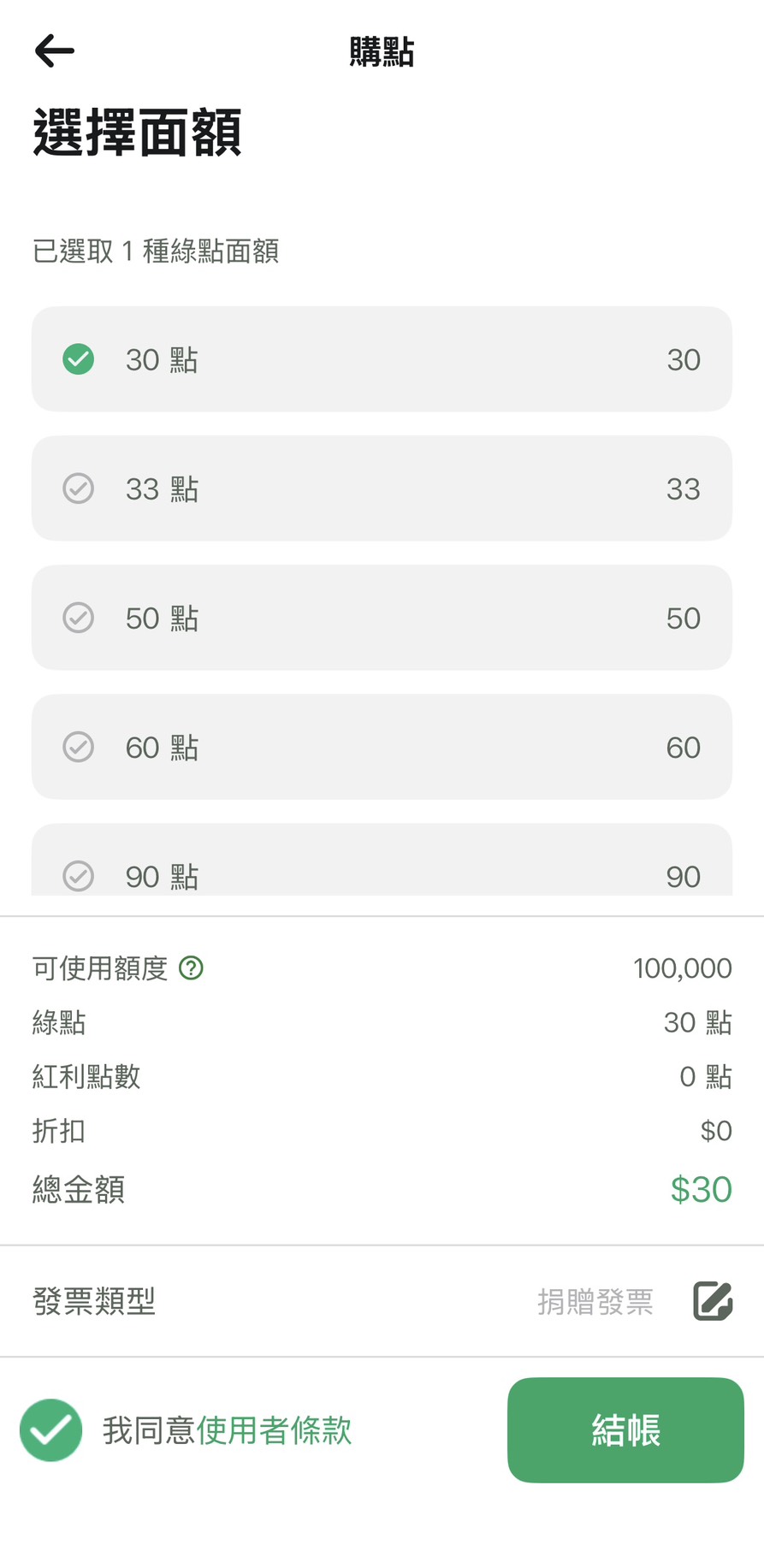Toggle the agree to terms checkbox
Image resolution: width=764 pixels, height=1568 pixels.
click(51, 1429)
